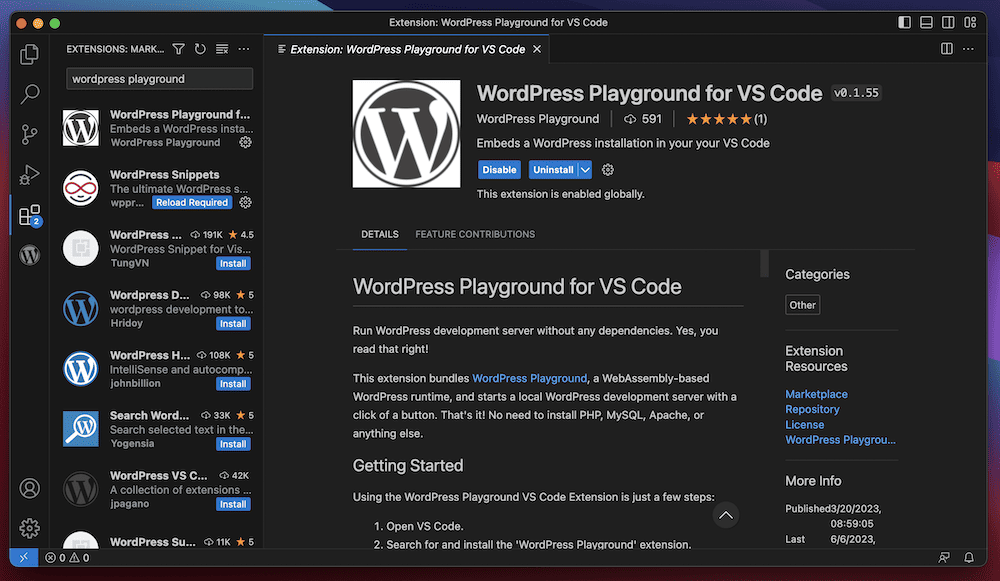
Task: Open the Search view in the activity bar
Action: pyautogui.click(x=29, y=95)
